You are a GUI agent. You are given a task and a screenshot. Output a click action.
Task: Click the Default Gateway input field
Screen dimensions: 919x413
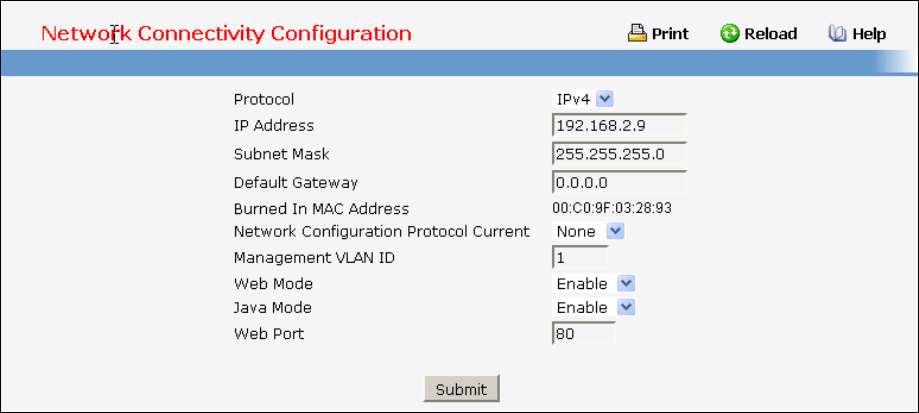[618, 183]
